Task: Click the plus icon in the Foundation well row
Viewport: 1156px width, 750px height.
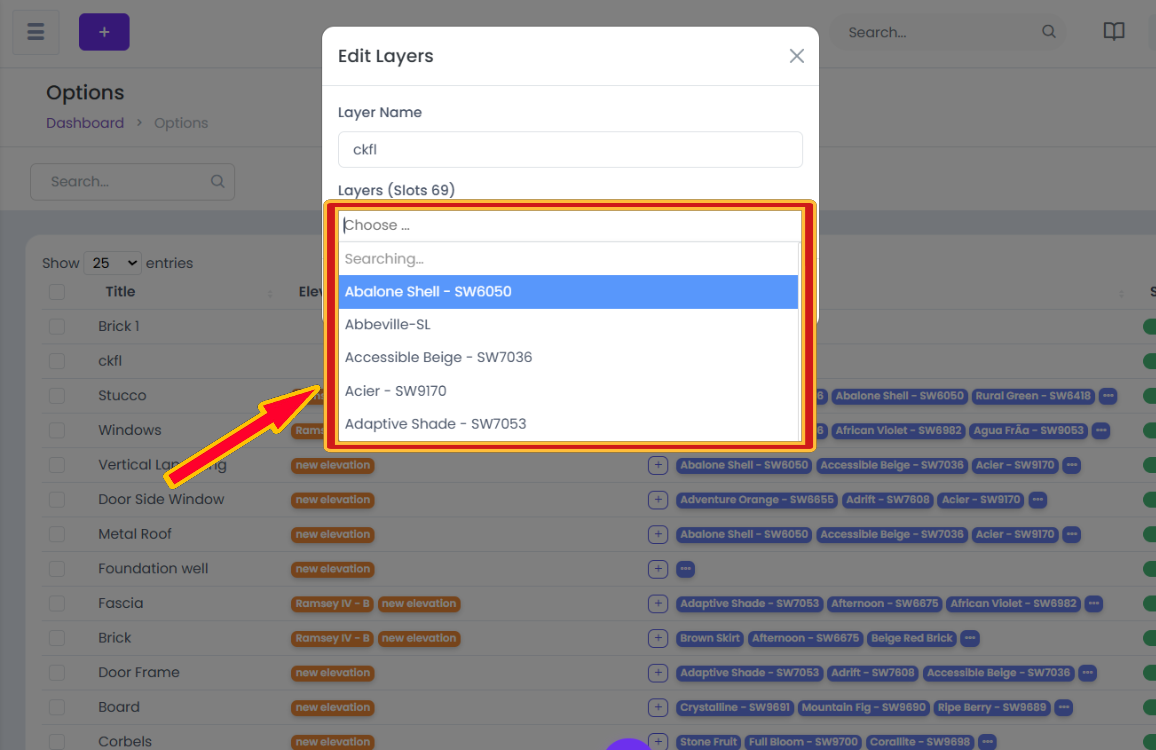Action: pos(658,569)
